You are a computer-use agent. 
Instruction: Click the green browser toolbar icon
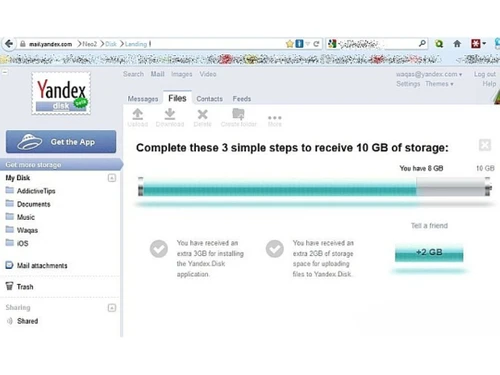pyautogui.click(x=439, y=44)
